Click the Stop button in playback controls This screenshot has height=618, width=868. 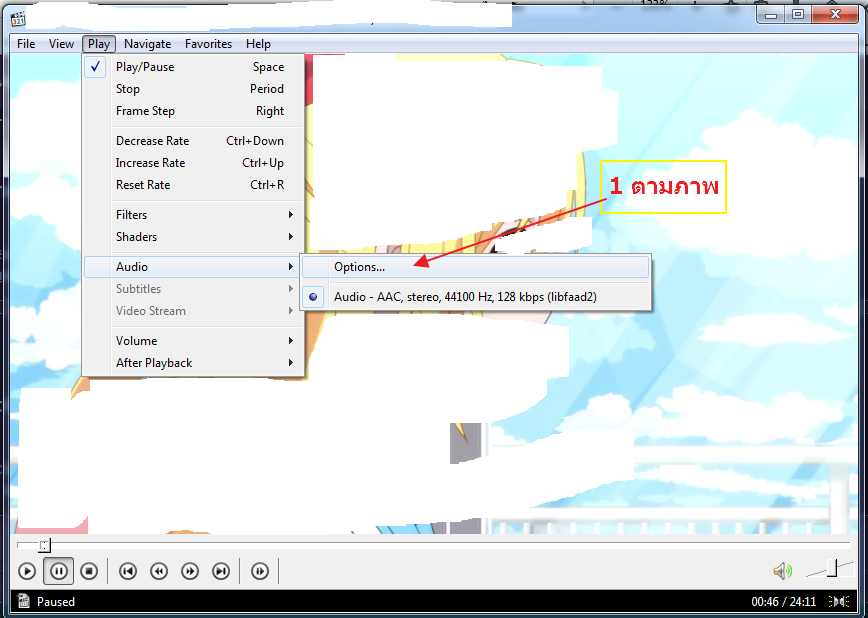[x=89, y=571]
